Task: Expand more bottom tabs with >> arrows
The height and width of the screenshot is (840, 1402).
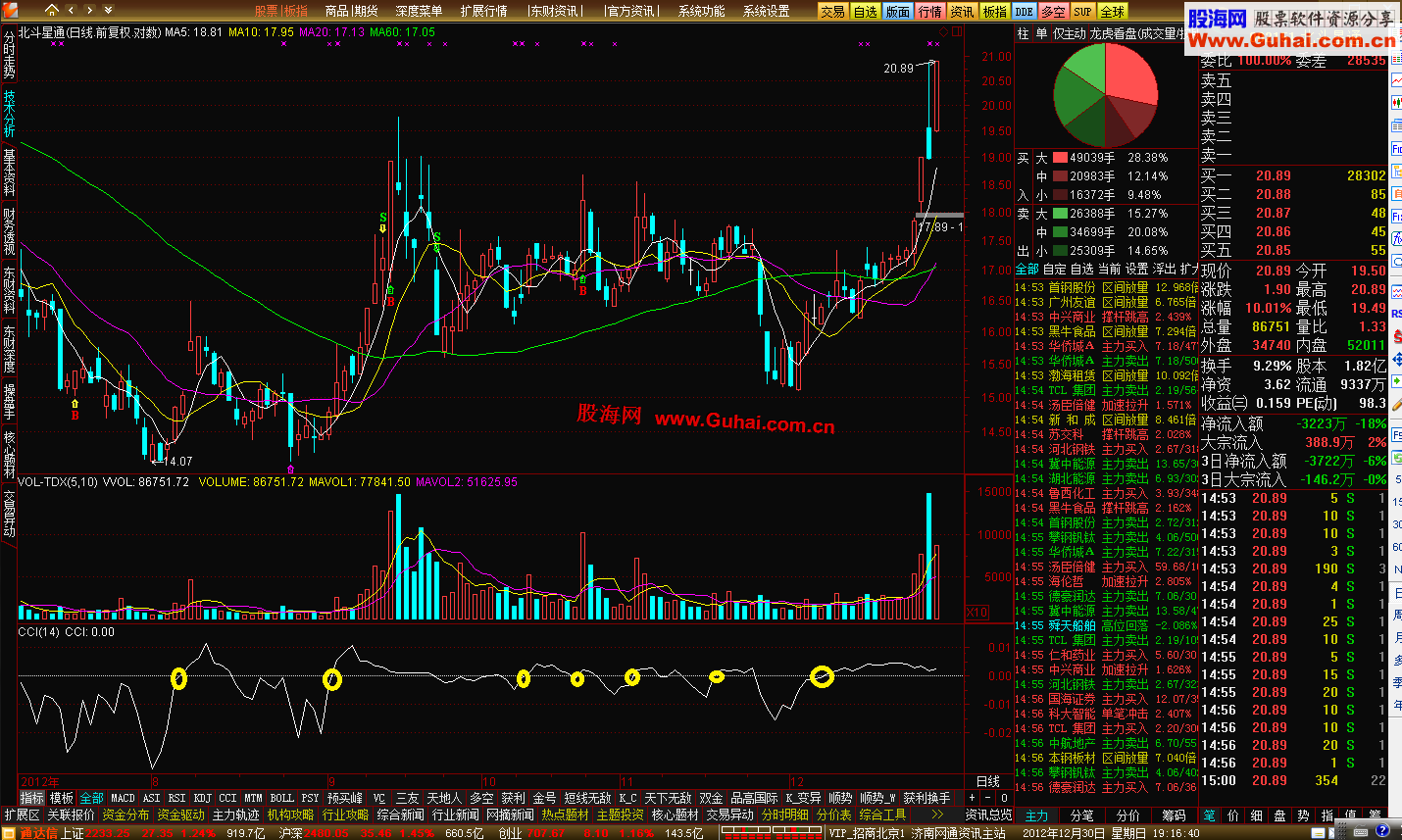Action: pos(936,815)
